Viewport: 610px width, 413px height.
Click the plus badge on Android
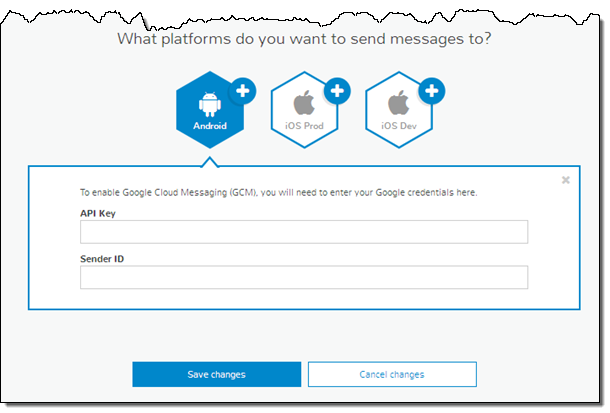click(x=243, y=91)
